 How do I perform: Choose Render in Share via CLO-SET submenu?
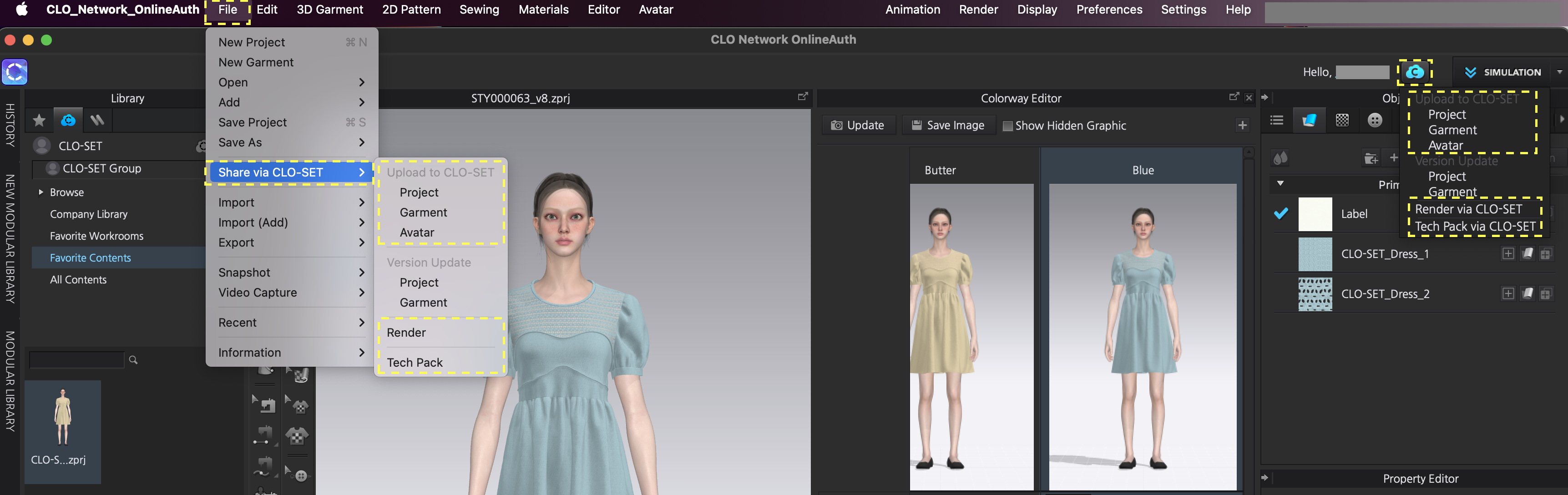click(441, 333)
